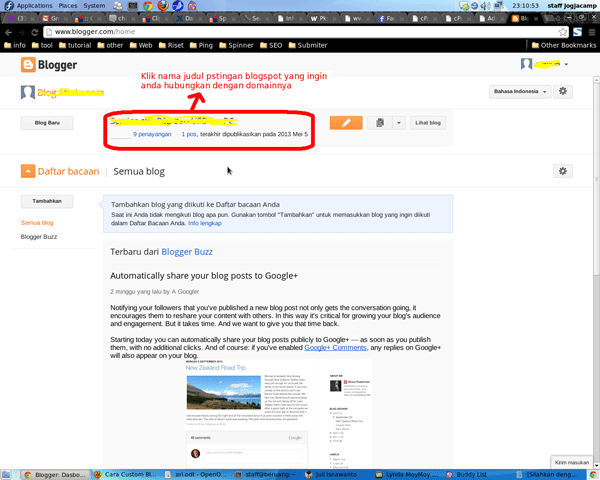
Task: Open the Info lengkap link
Action: point(203,223)
